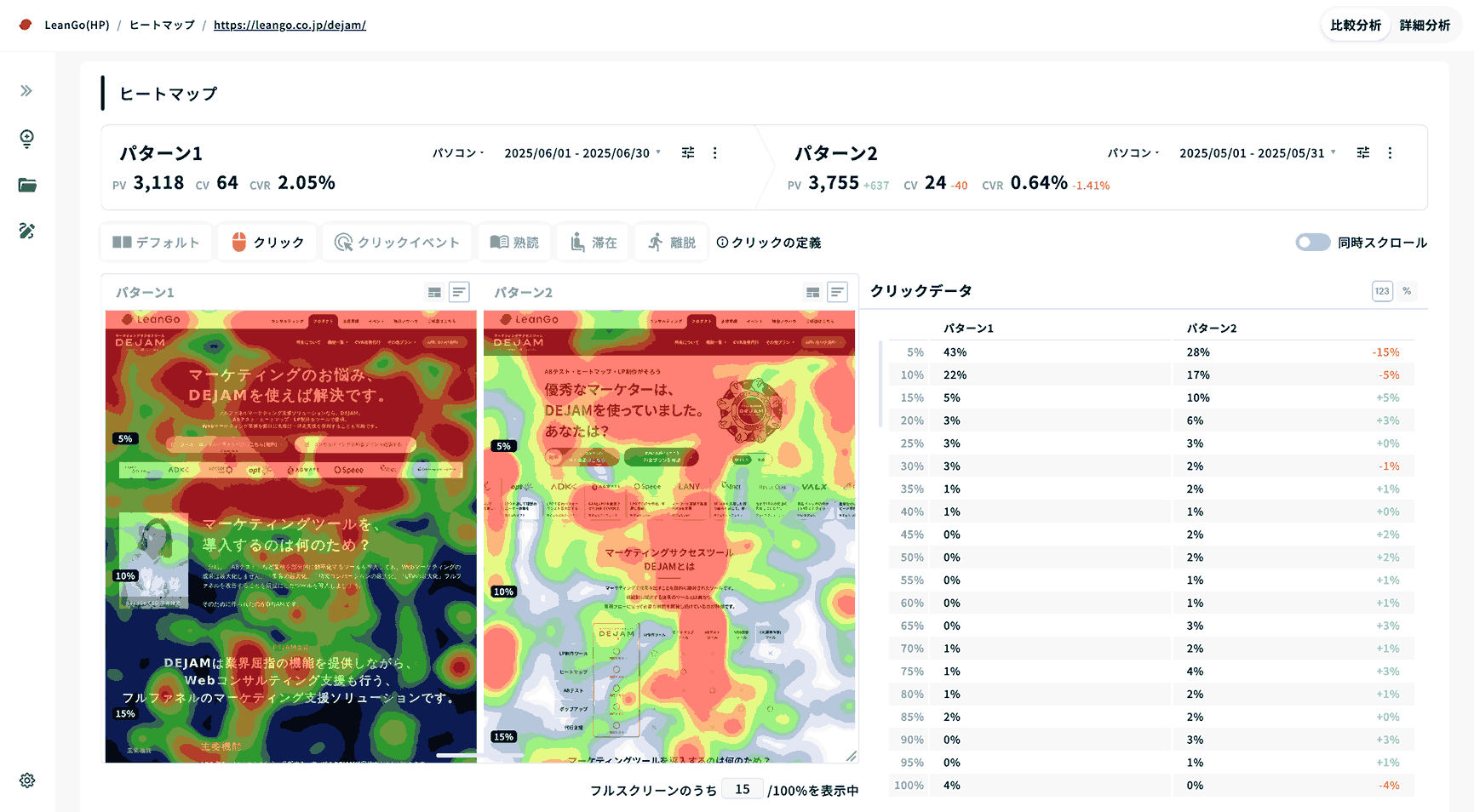This screenshot has width=1474, height=812.
Task: Select the 熟読 heatmap tab
Action: click(x=514, y=243)
